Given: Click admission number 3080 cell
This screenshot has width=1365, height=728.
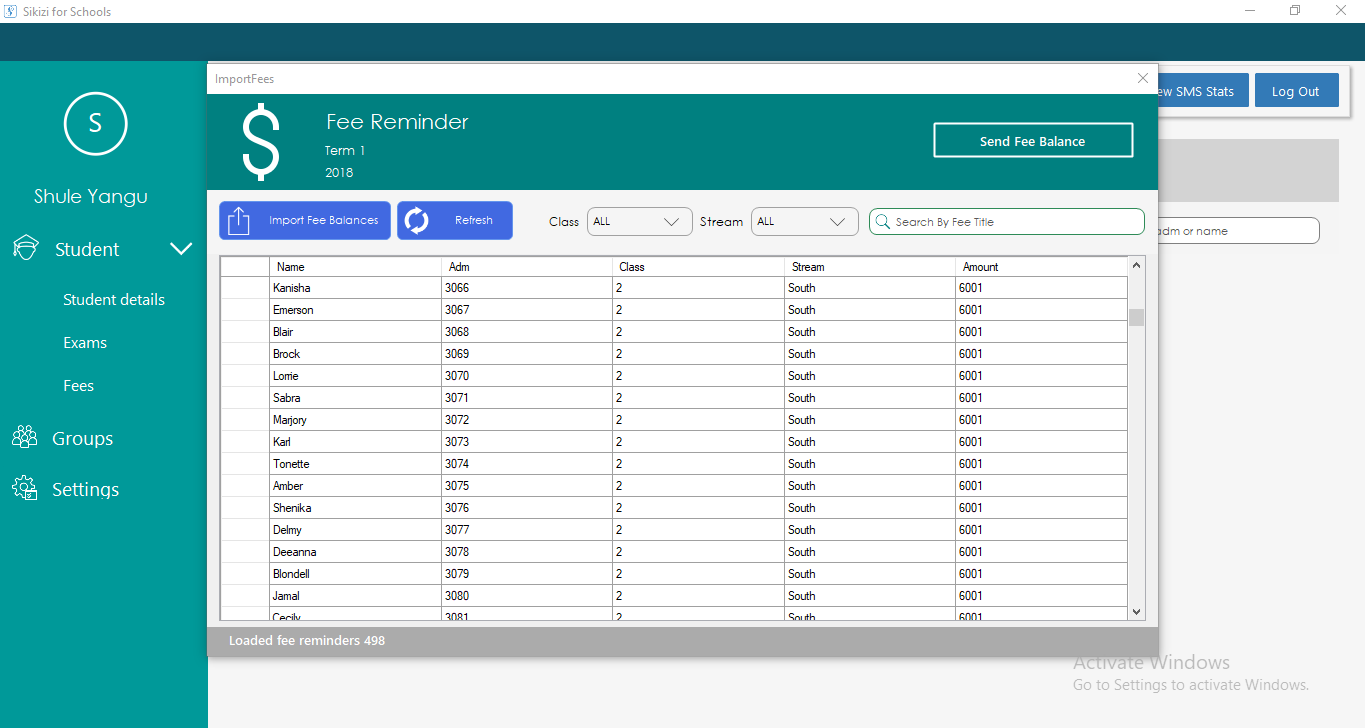Looking at the screenshot, I should click(x=527, y=596).
